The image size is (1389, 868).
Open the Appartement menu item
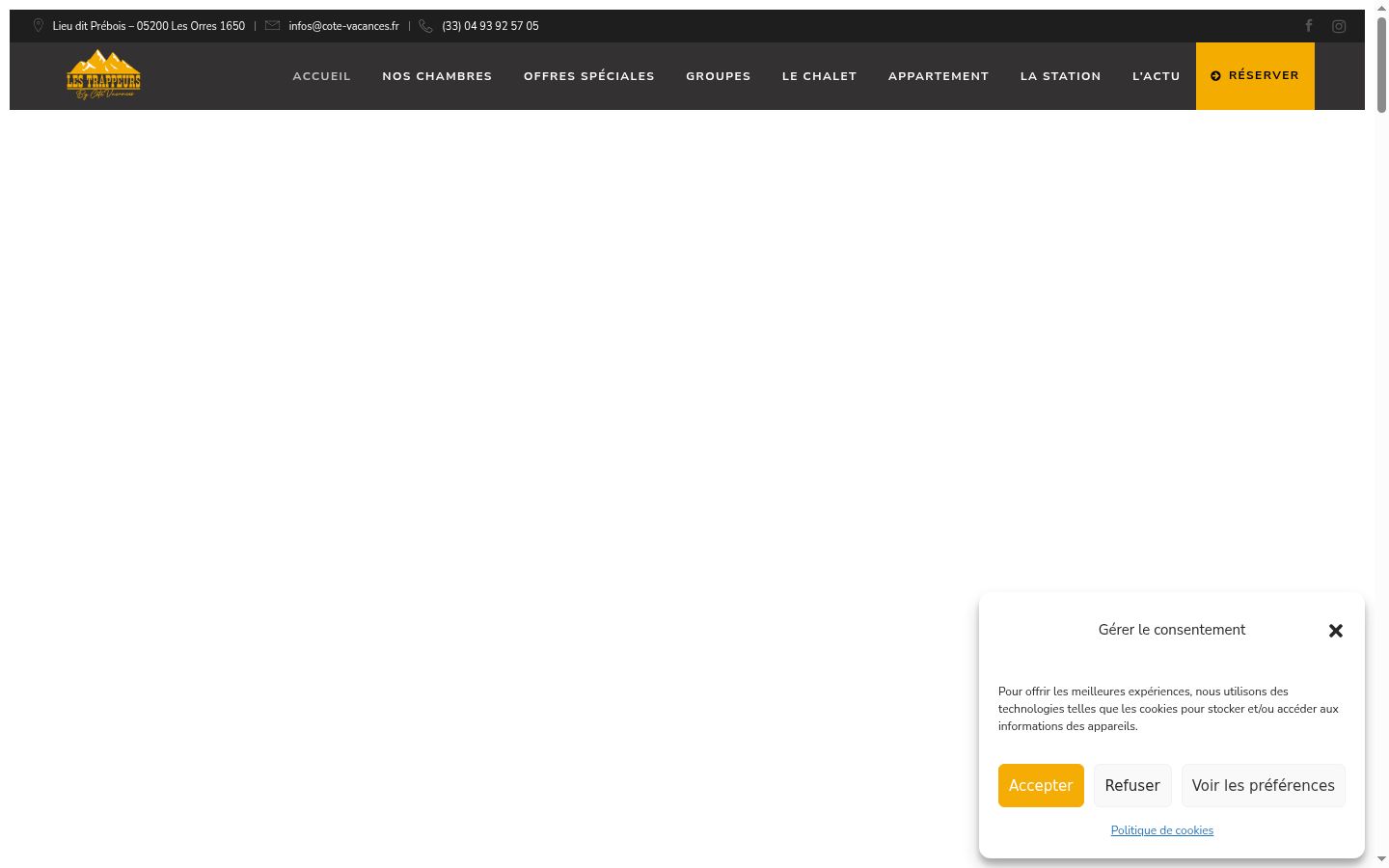(x=939, y=76)
